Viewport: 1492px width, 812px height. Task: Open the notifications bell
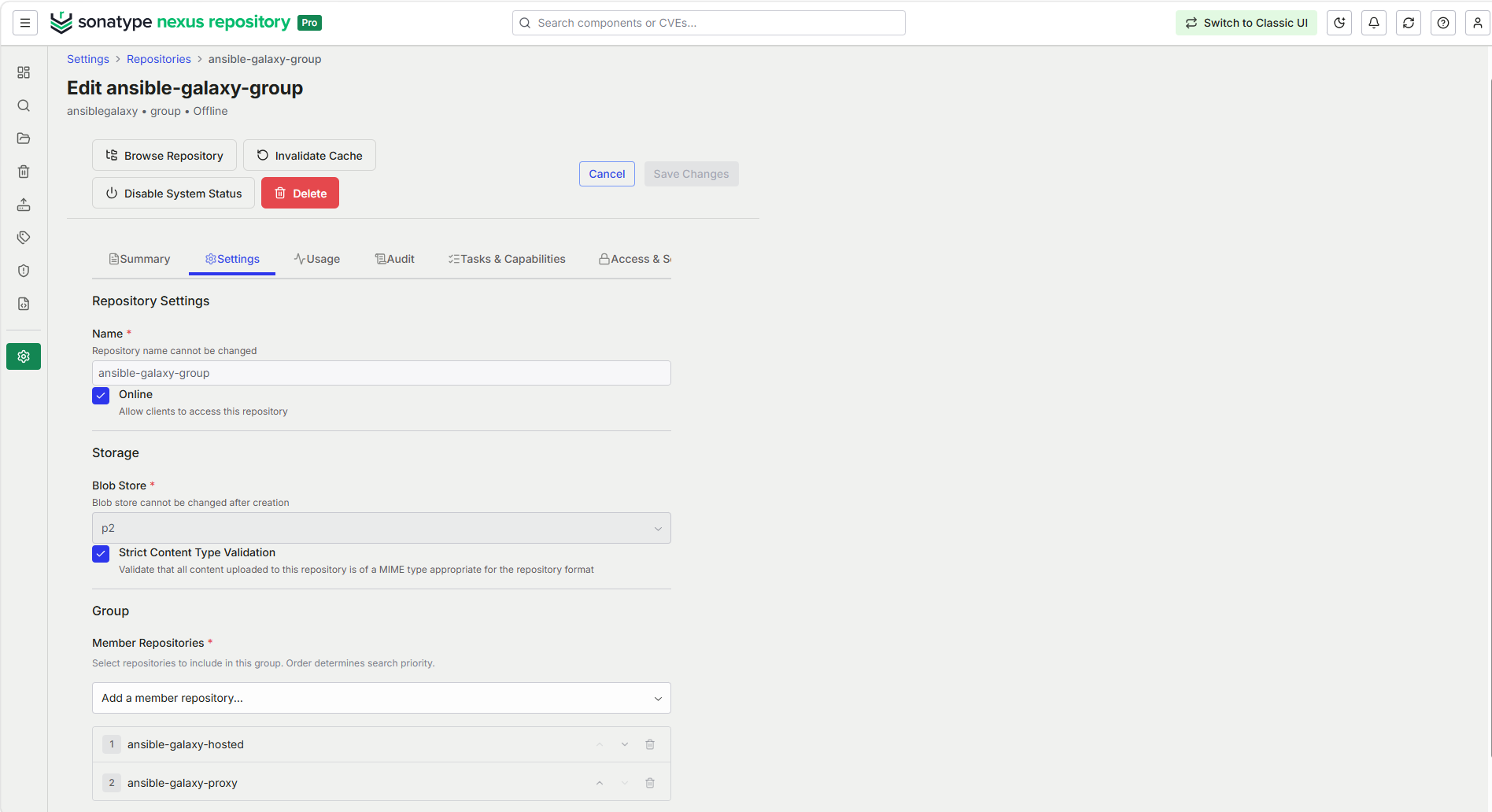(x=1374, y=23)
